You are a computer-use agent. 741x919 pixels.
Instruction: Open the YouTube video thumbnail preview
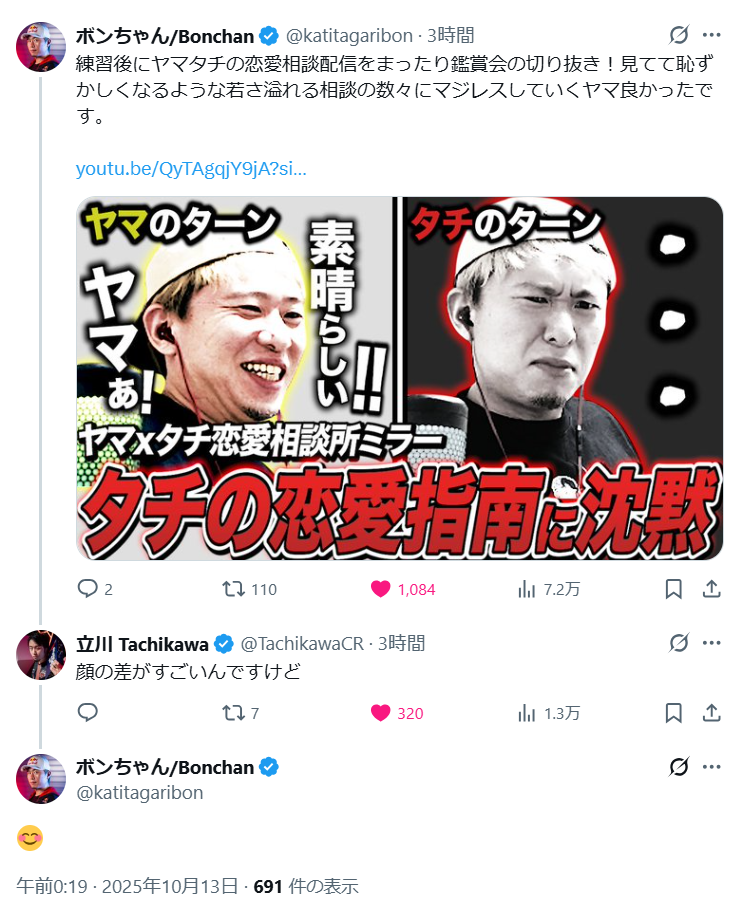(399, 378)
